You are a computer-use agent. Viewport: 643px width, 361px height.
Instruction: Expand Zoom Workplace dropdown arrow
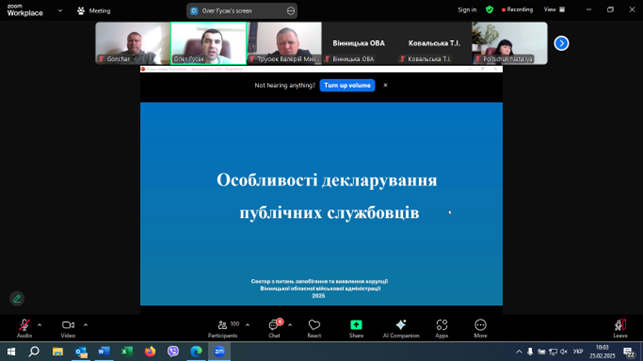60,11
